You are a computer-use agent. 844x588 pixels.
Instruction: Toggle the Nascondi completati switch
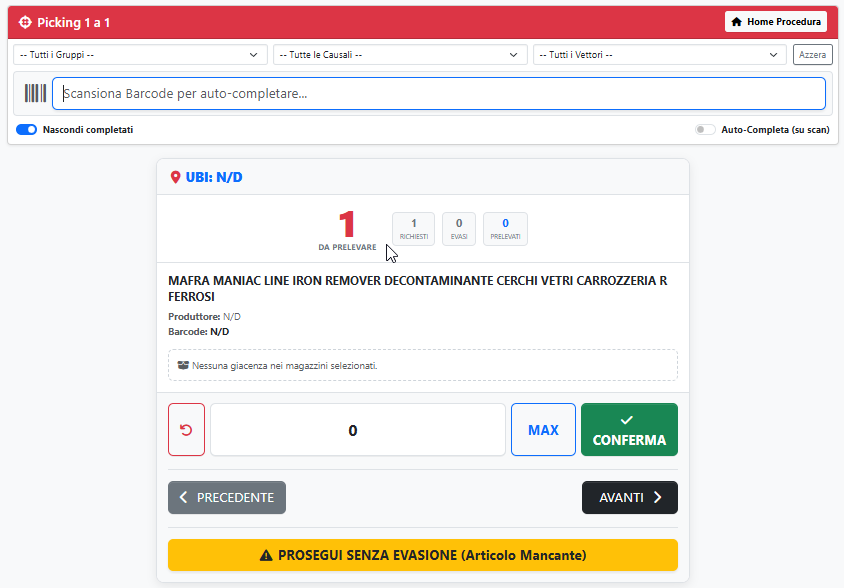coord(27,130)
